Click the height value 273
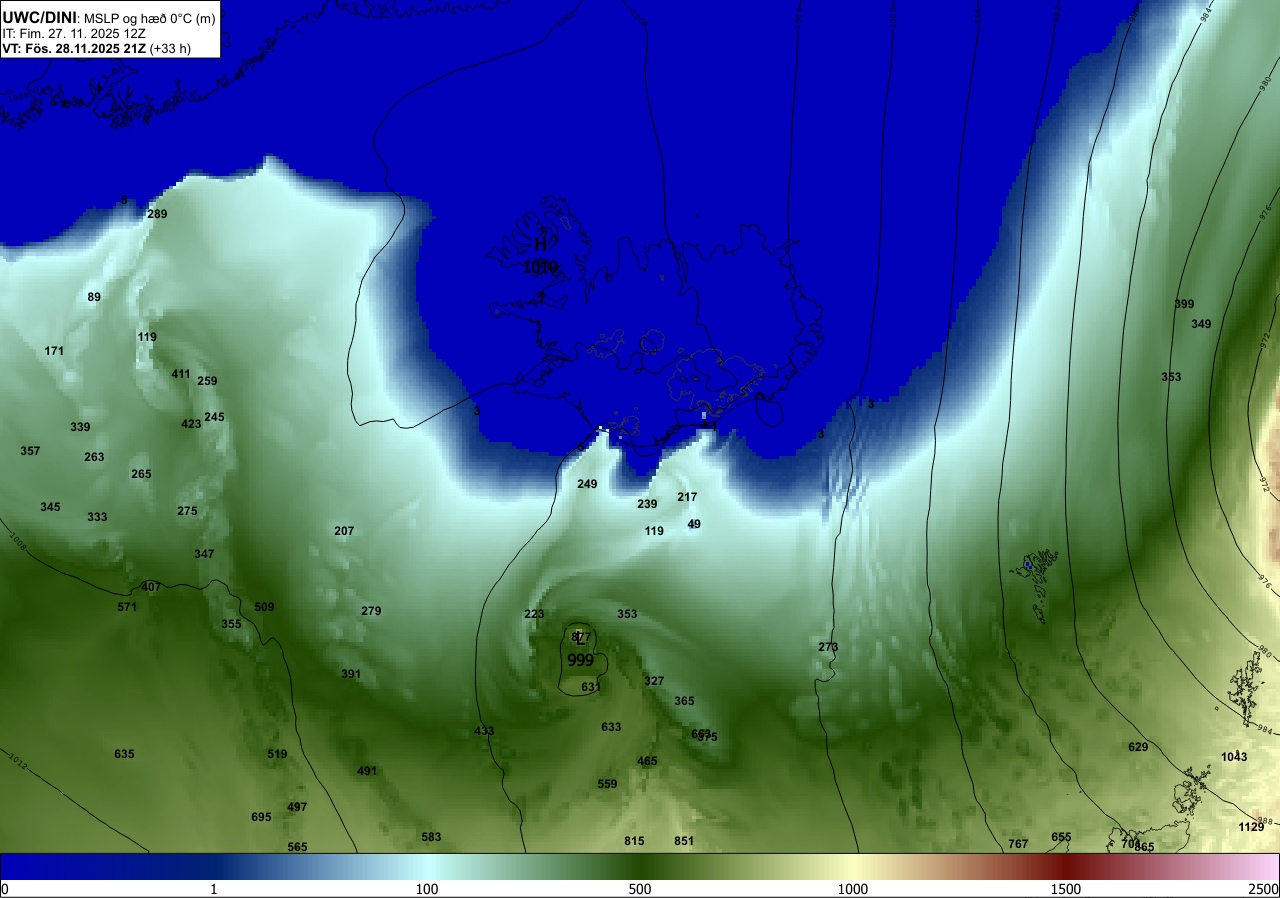The width and height of the screenshot is (1280, 898). click(828, 647)
